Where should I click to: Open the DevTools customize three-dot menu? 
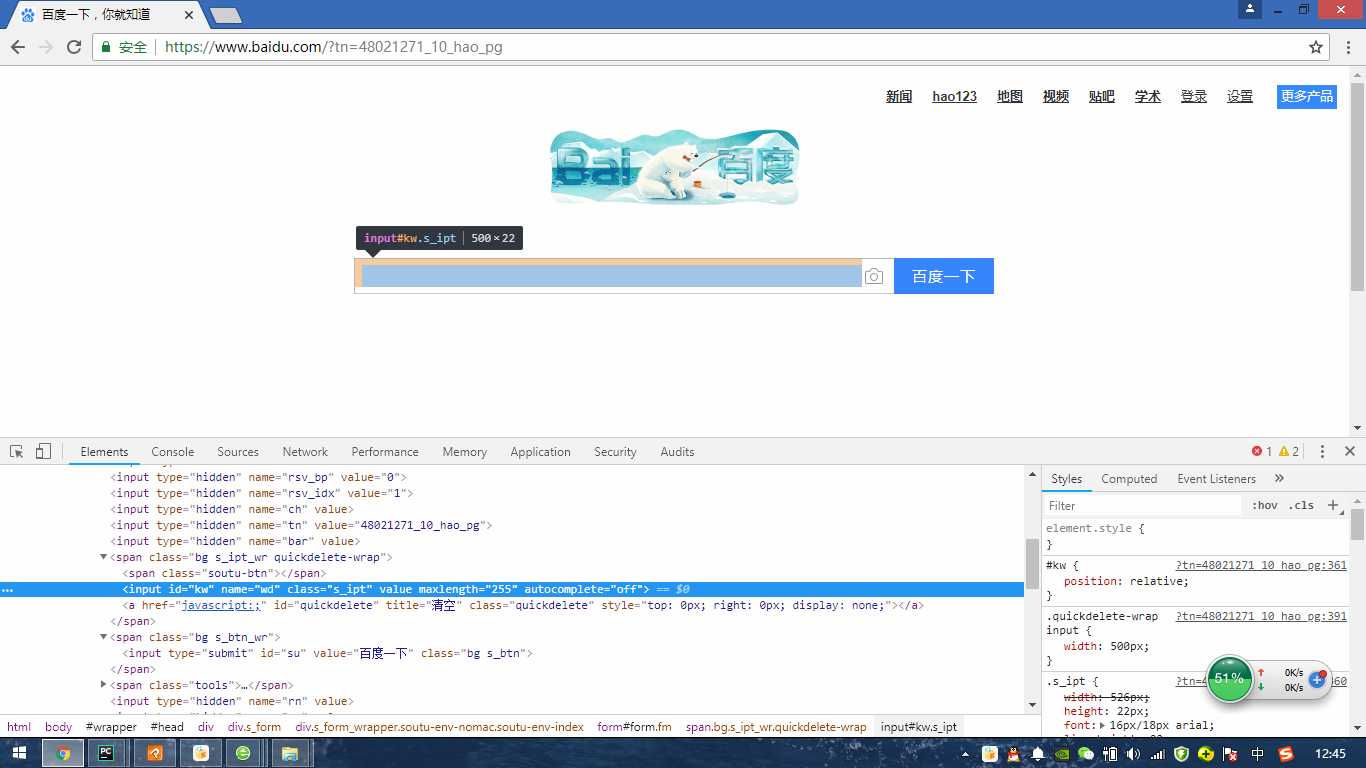[x=1322, y=452]
